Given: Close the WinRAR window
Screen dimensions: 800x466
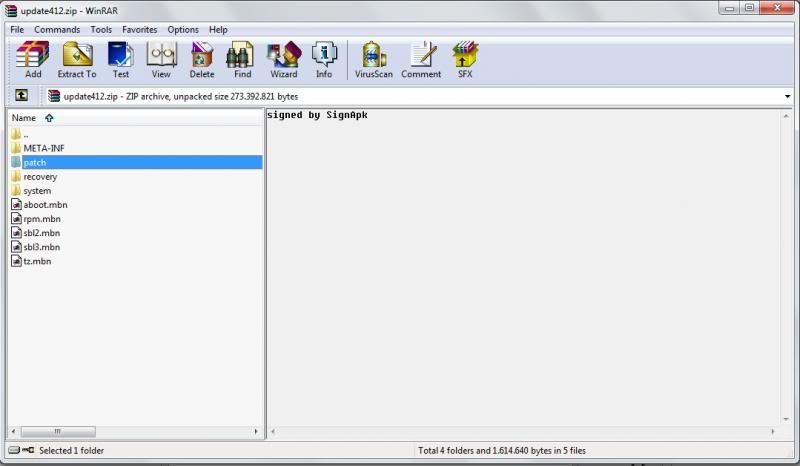Looking at the screenshot, I should coord(777,8).
